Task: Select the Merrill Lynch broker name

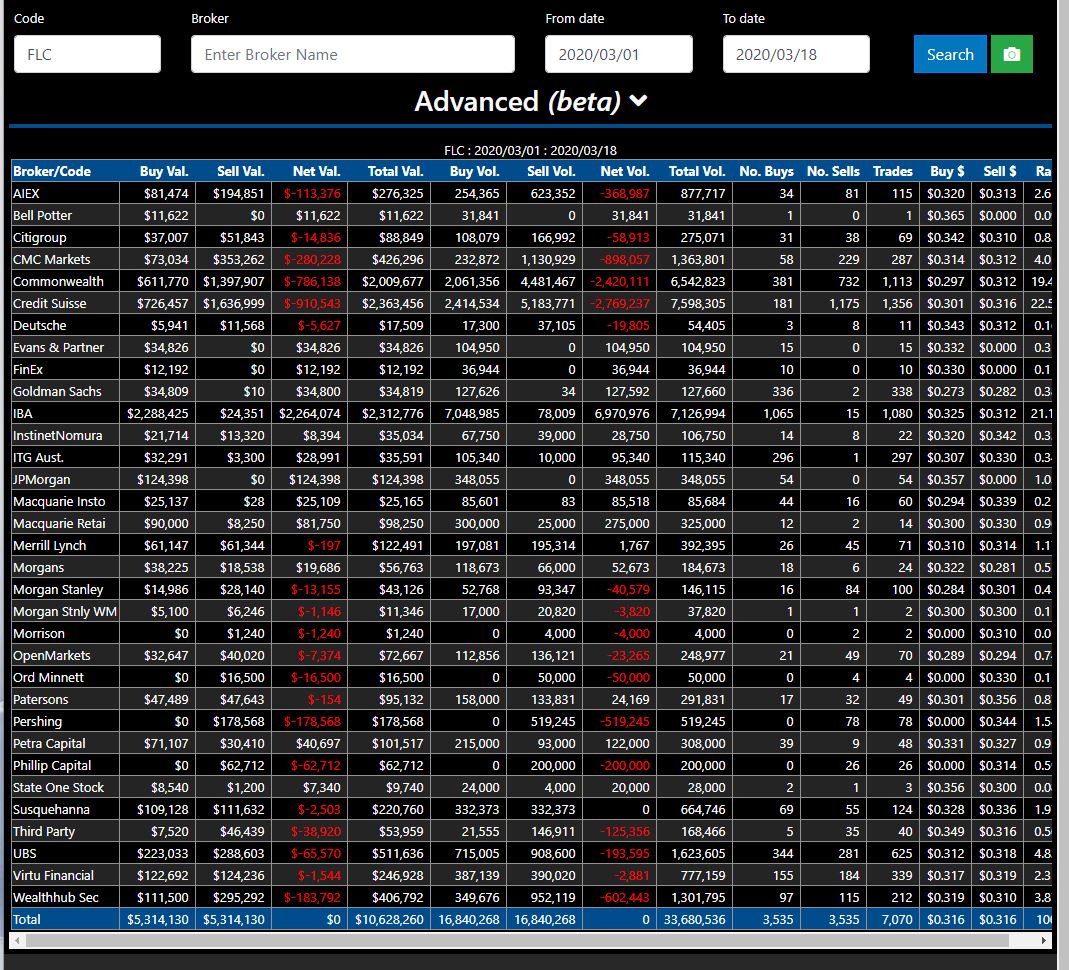Action: pyautogui.click(x=50, y=545)
